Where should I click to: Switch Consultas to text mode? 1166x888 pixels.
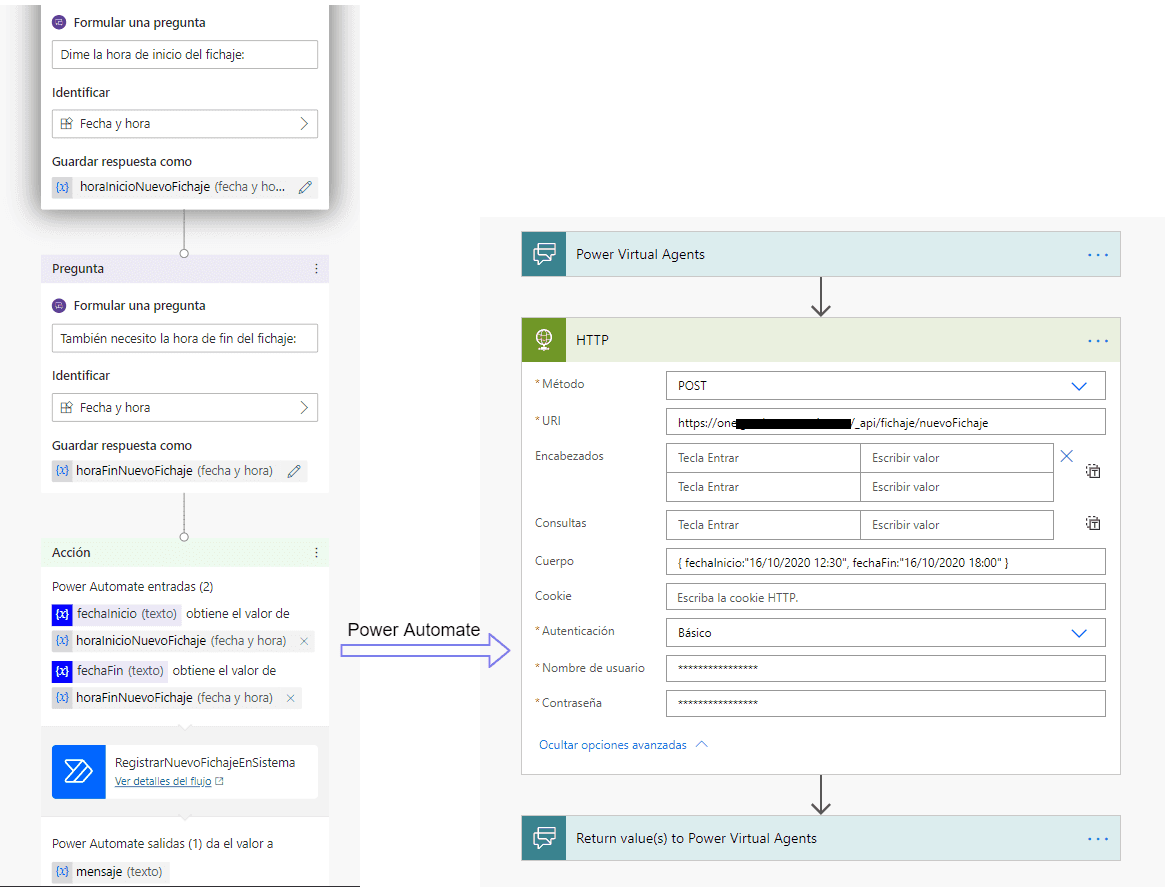coord(1093,523)
